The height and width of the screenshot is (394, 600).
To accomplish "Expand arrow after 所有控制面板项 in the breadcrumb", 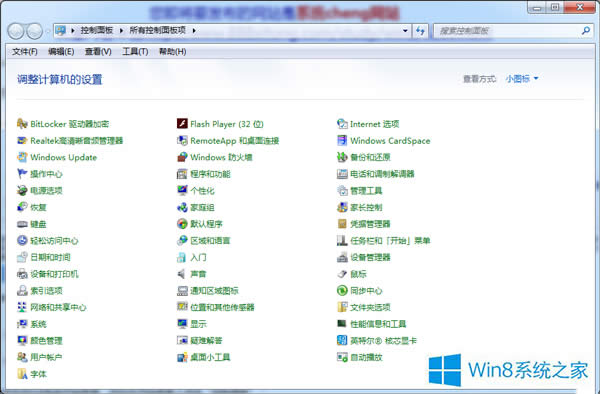I will click(x=194, y=30).
